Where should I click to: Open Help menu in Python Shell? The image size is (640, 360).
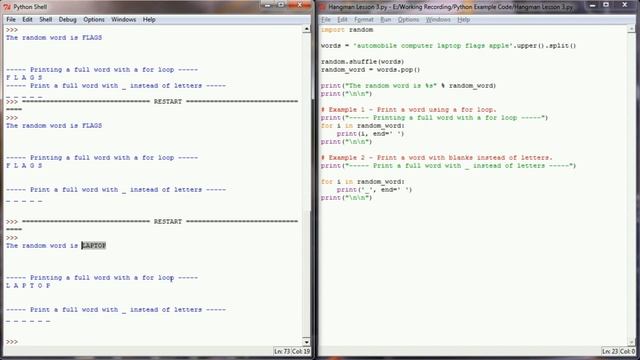pyautogui.click(x=149, y=20)
